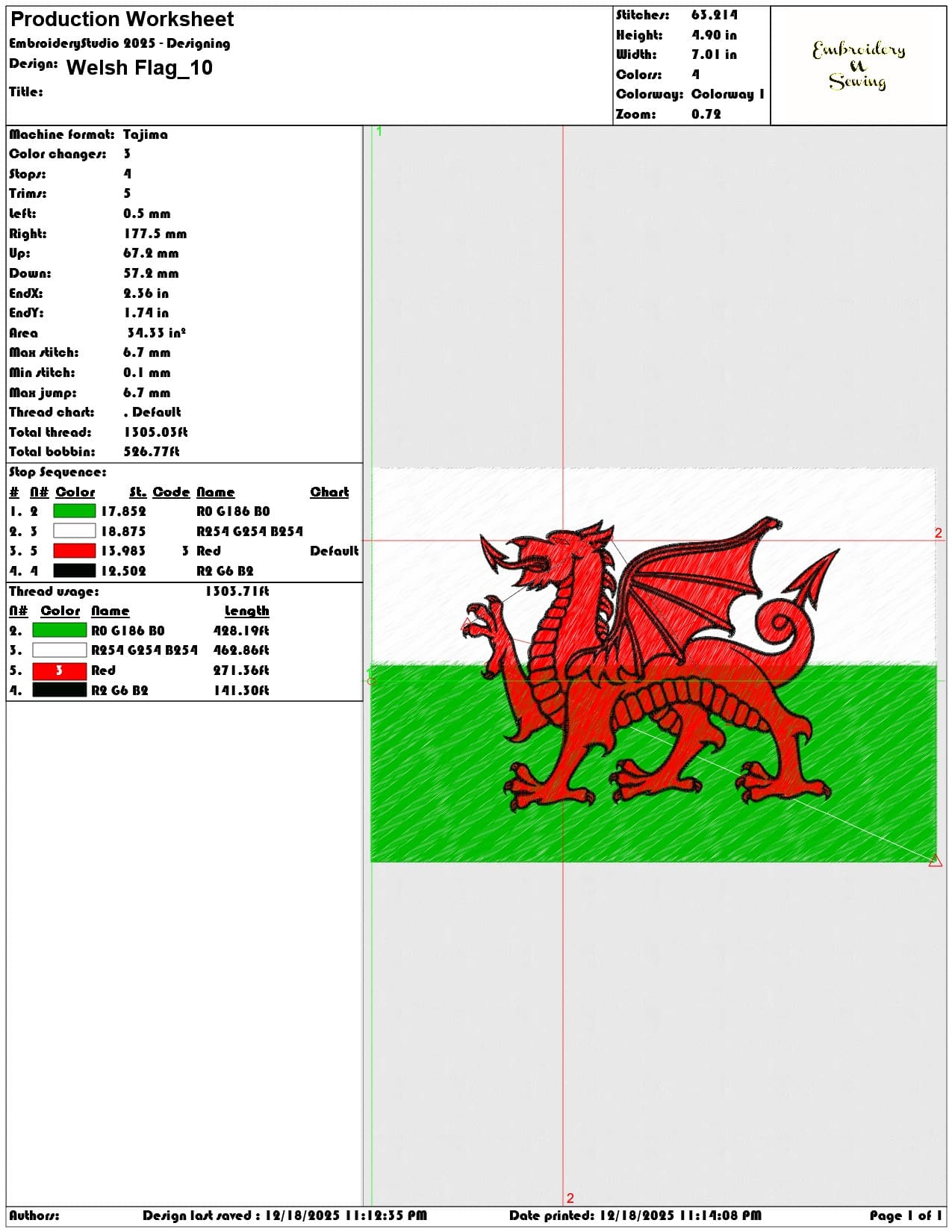Click the 'Design last saved' timestamp
This screenshot has width=952, height=1232.
(x=285, y=1216)
